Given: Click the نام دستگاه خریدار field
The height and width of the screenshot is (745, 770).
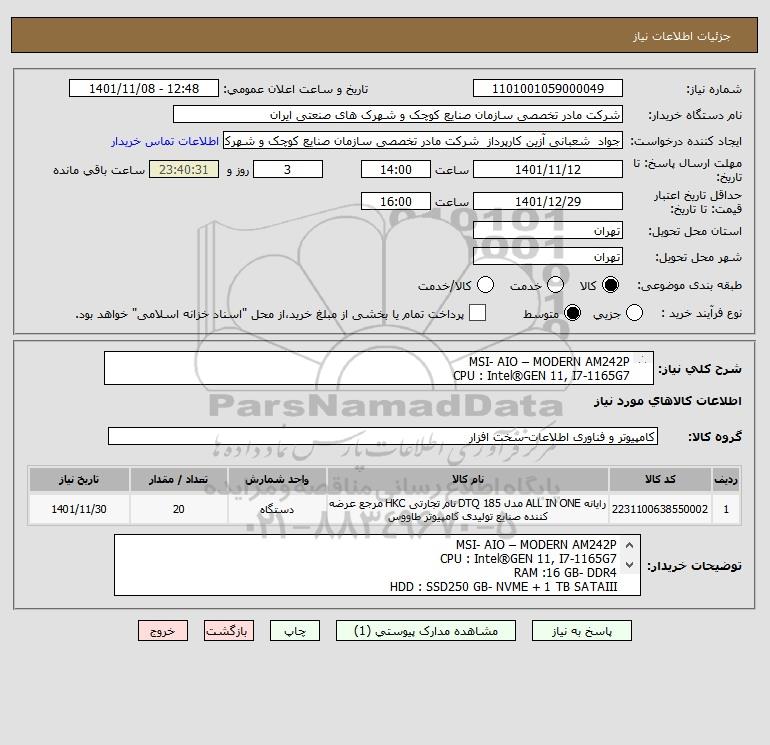Looking at the screenshot, I should pyautogui.click(x=398, y=114).
